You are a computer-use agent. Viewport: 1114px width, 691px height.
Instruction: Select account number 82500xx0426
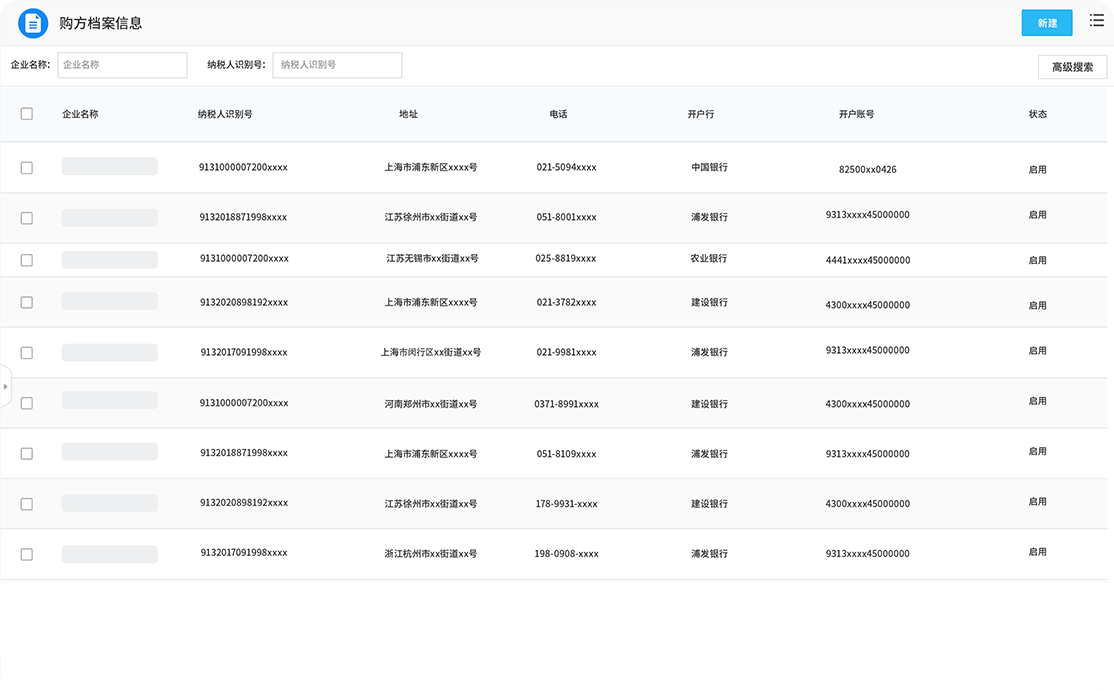(867, 170)
